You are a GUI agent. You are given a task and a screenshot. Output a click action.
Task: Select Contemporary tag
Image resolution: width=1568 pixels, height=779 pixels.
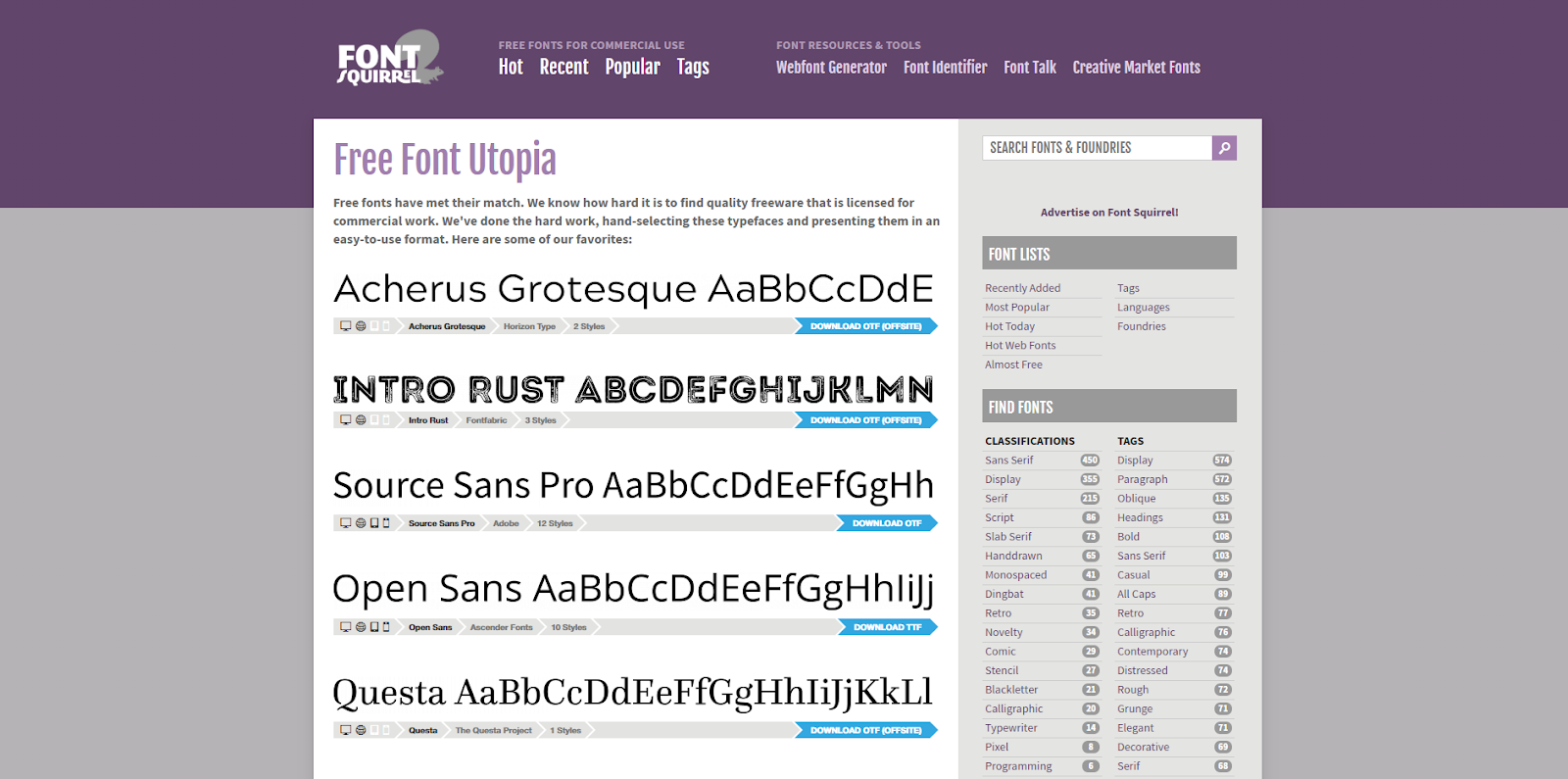coord(1152,652)
